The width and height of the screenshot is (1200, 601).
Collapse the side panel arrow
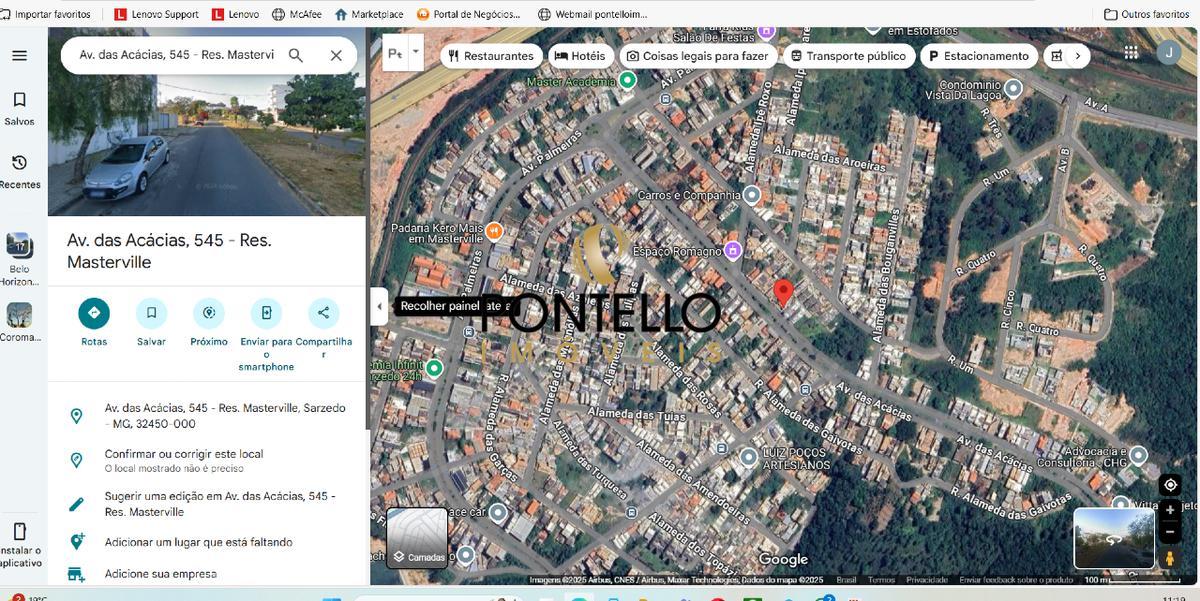point(379,307)
